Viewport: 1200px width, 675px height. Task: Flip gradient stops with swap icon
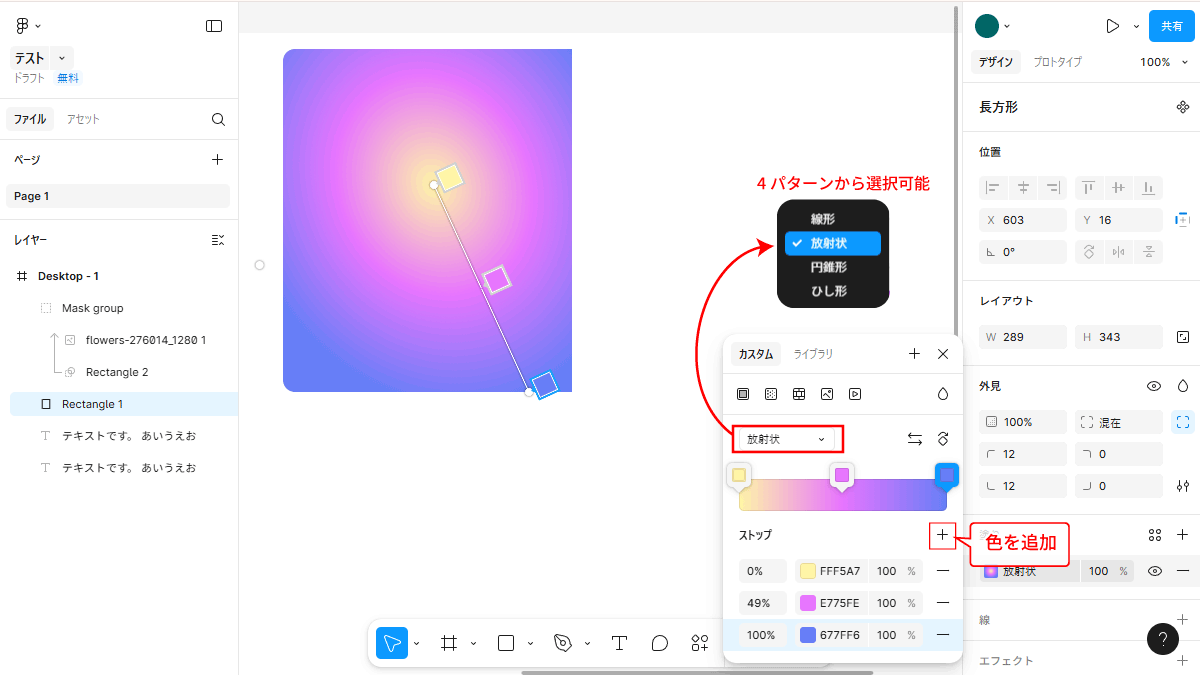coord(914,438)
